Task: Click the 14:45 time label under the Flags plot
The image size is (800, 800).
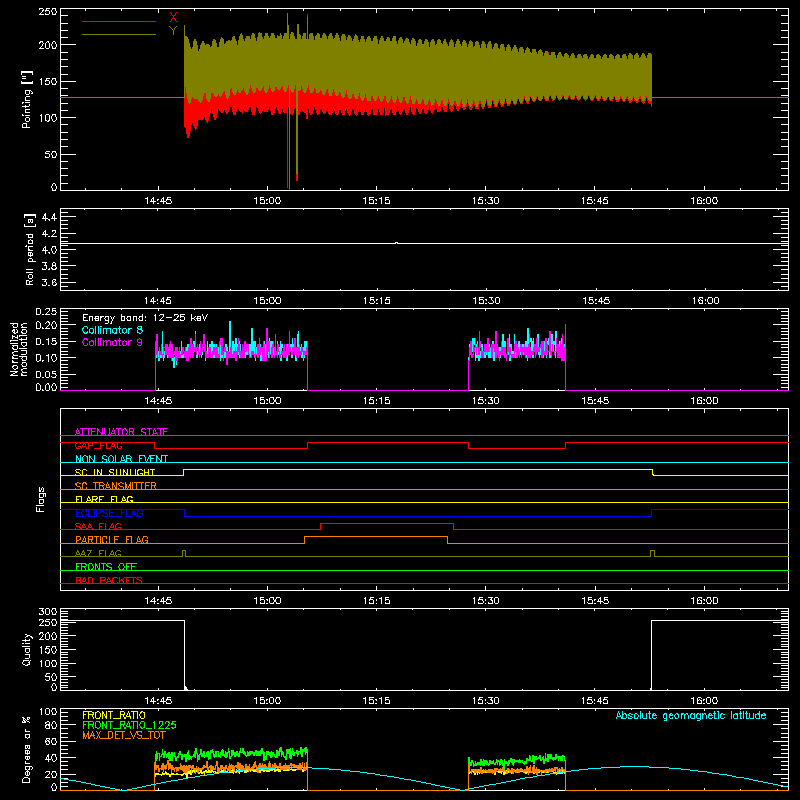Action: (x=158, y=601)
